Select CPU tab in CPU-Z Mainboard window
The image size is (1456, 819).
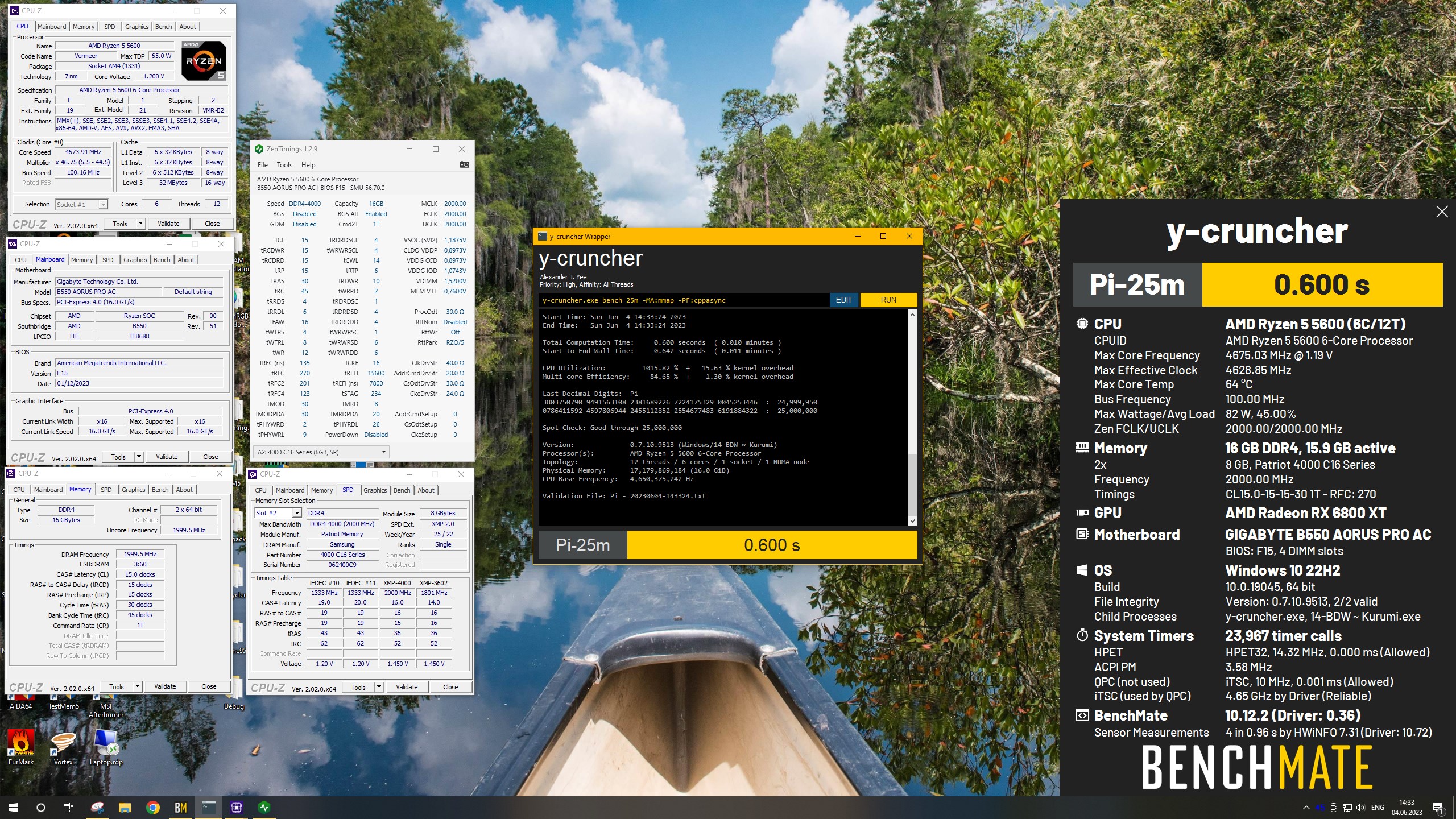coord(21,260)
